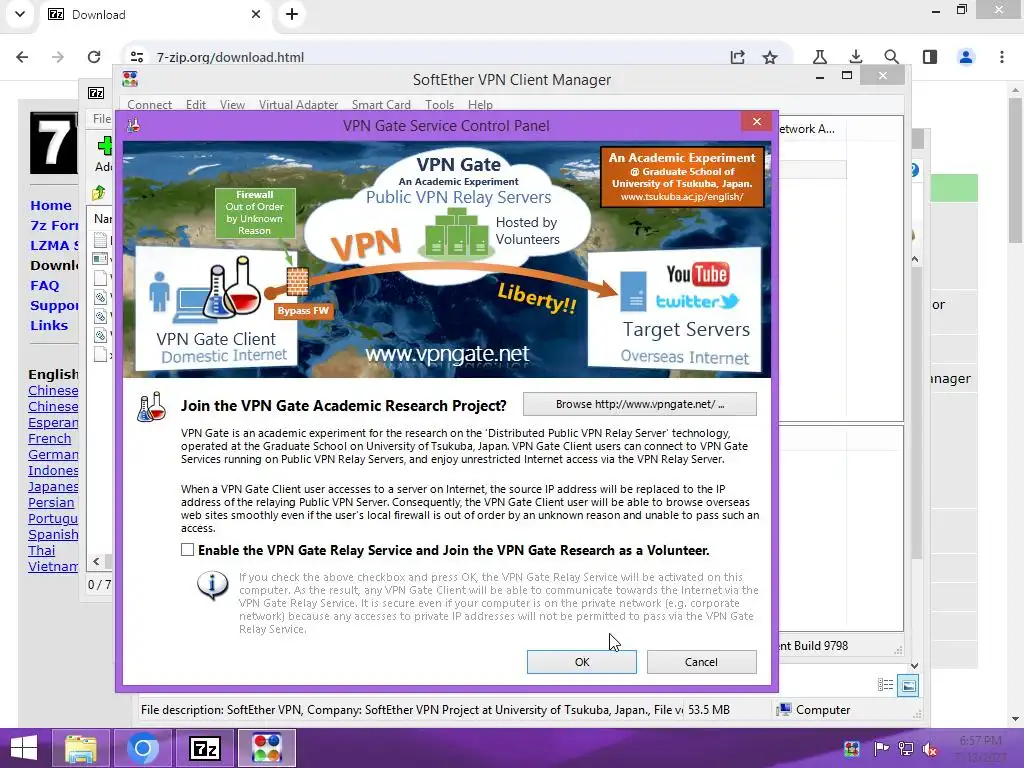Image resolution: width=1024 pixels, height=768 pixels.
Task: Click muted volume tray icon
Action: pyautogui.click(x=930, y=749)
